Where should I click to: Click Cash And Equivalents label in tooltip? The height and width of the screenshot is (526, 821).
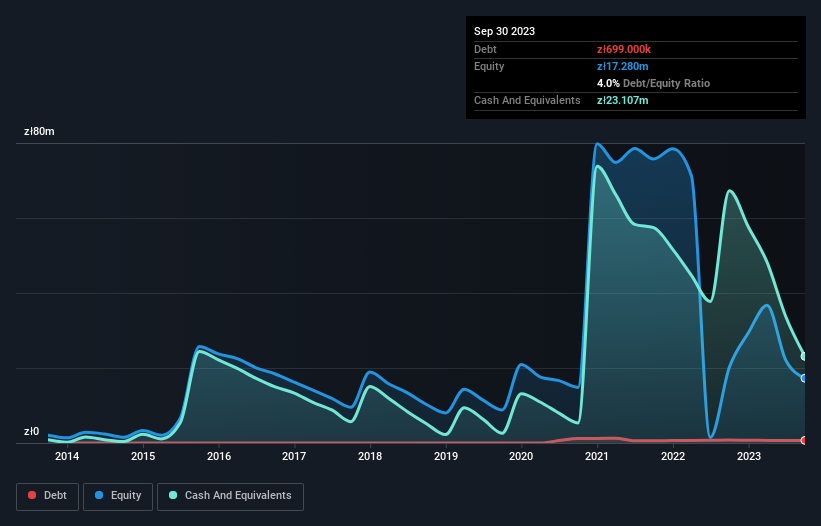tap(527, 100)
